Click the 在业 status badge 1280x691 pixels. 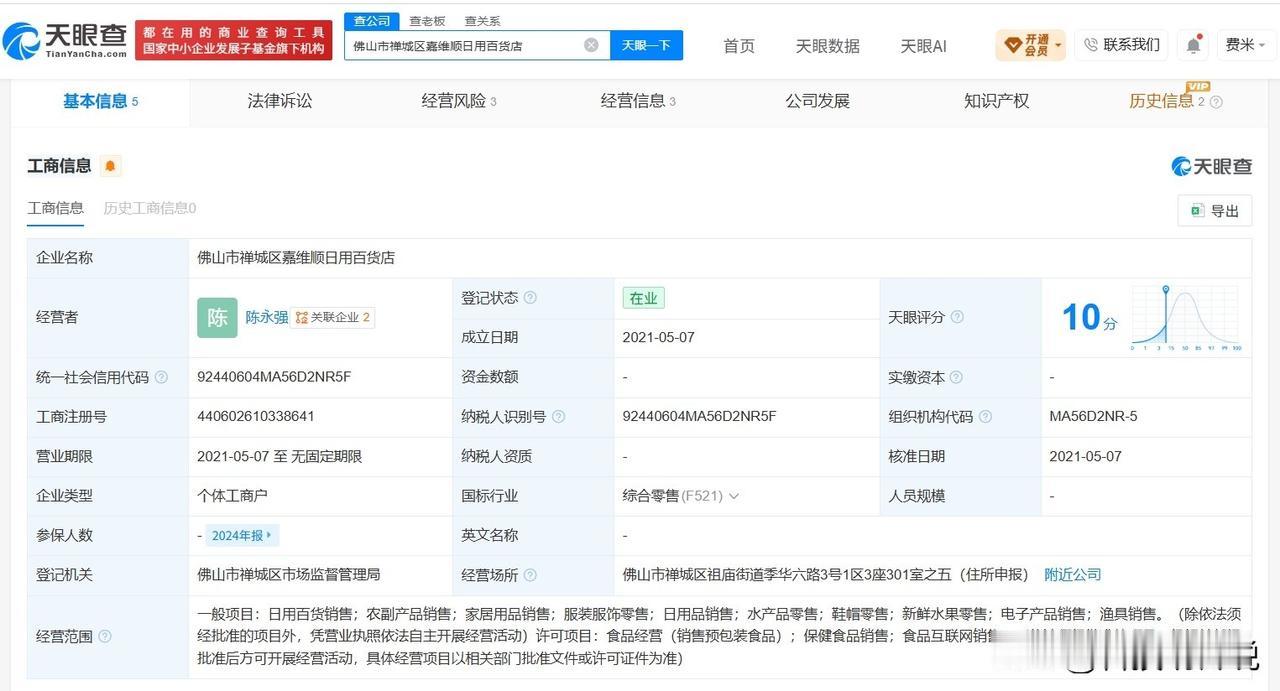[643, 298]
